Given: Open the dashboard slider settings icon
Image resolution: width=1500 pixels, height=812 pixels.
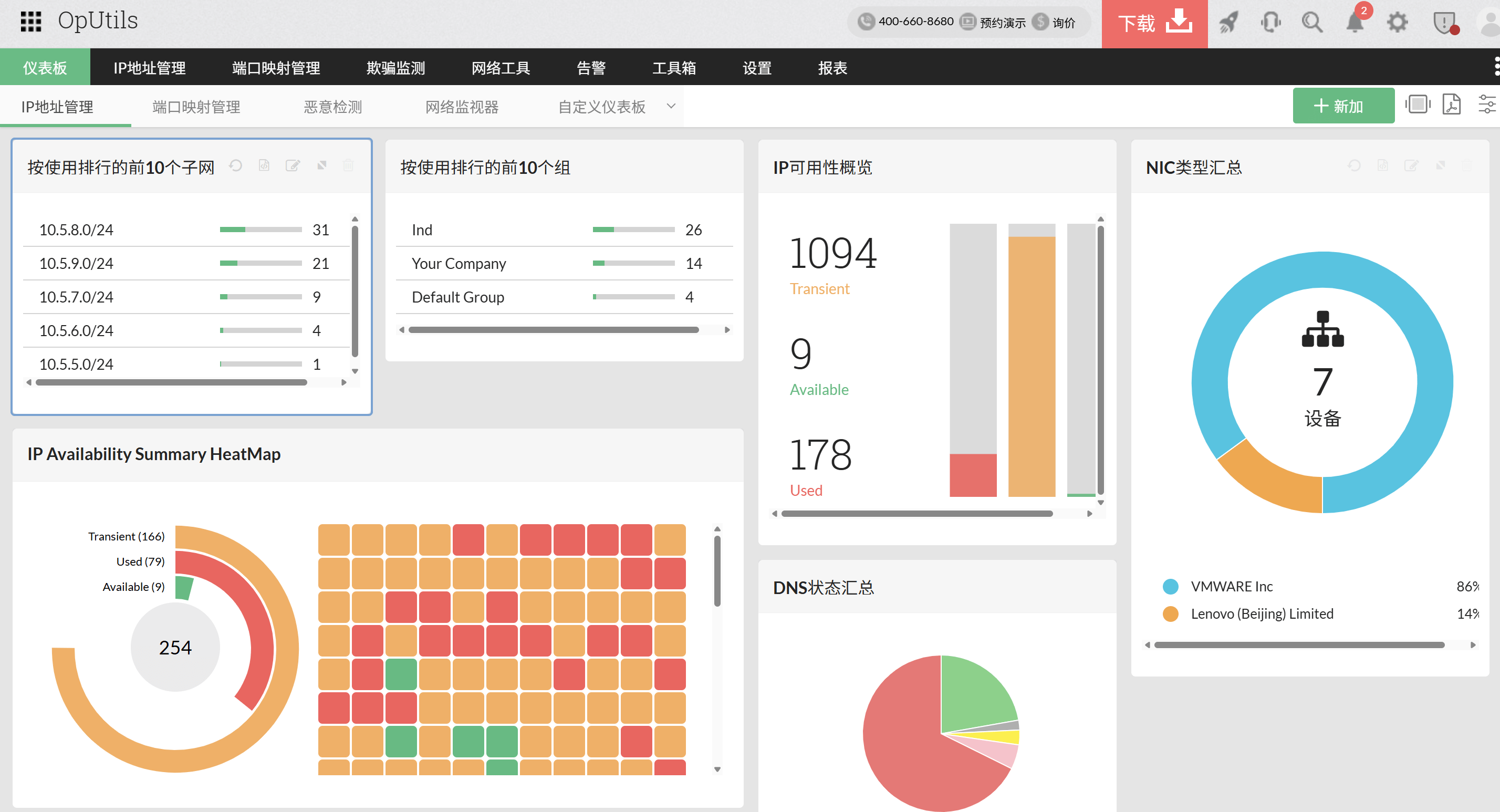Looking at the screenshot, I should [x=1486, y=105].
